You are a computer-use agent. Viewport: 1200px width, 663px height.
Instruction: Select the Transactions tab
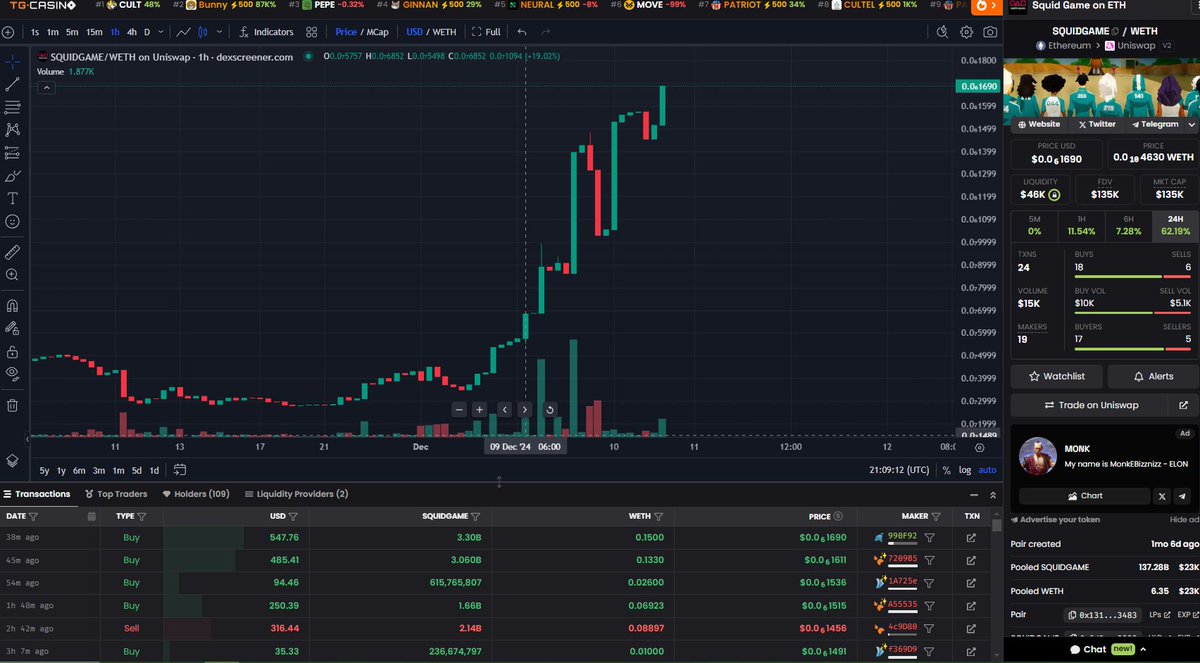[x=37, y=494]
